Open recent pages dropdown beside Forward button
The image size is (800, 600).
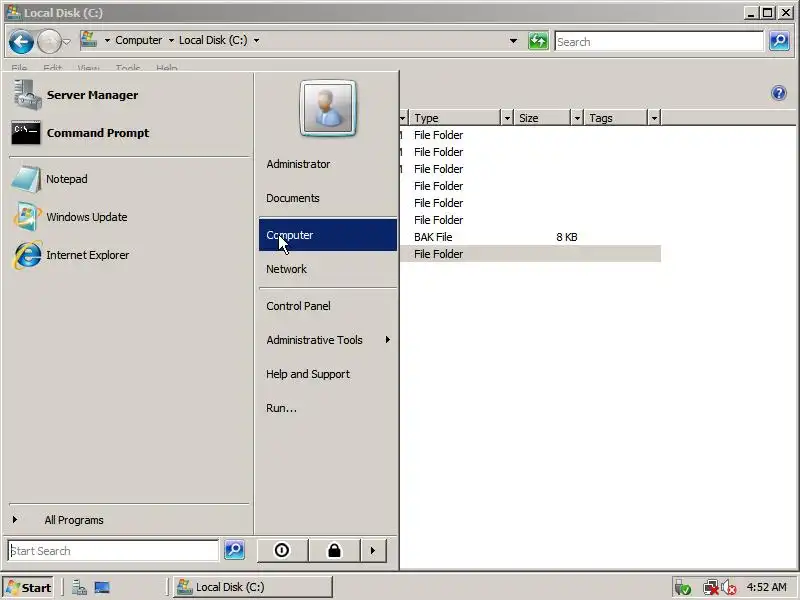[67, 41]
